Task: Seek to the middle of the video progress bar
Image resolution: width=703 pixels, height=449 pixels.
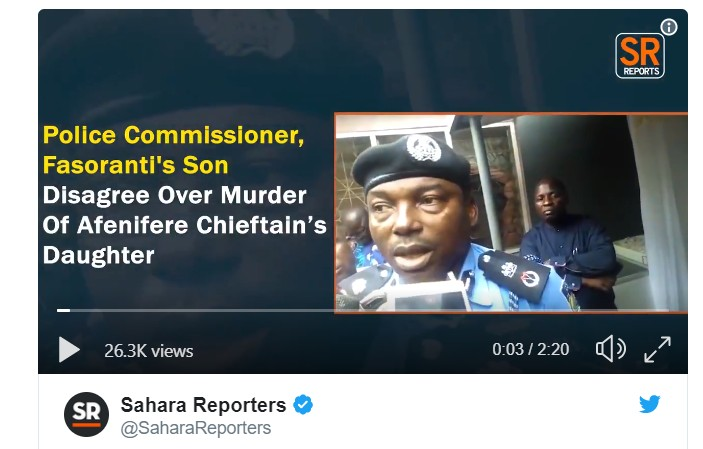Action: (363, 311)
